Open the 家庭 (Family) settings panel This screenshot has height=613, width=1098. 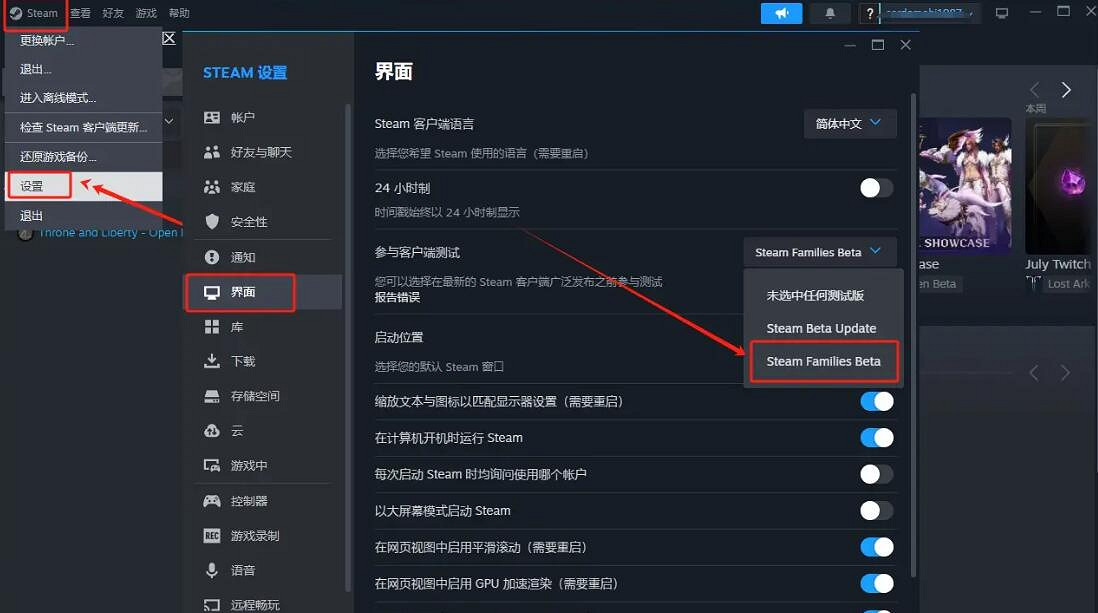click(242, 187)
